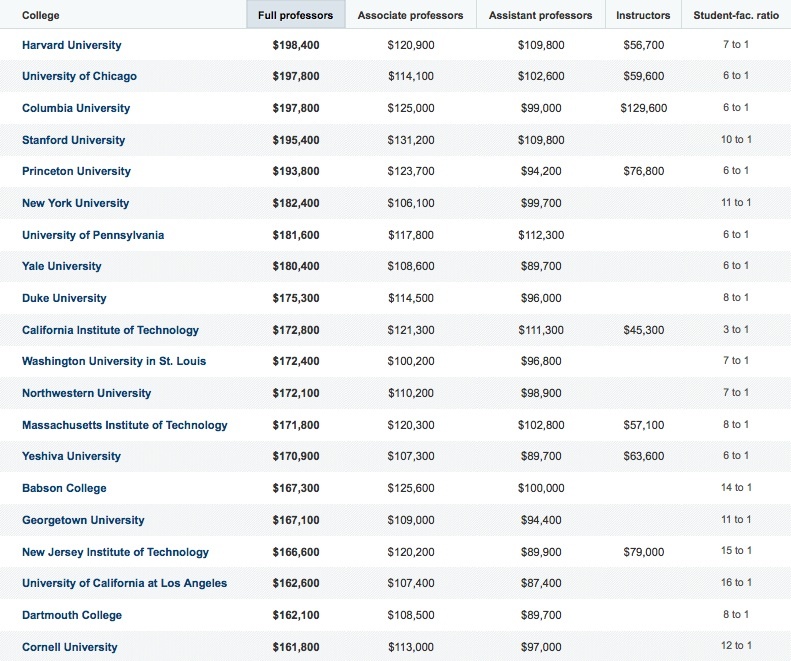The height and width of the screenshot is (661, 791).
Task: Click the Princeton University link
Action: 76,171
